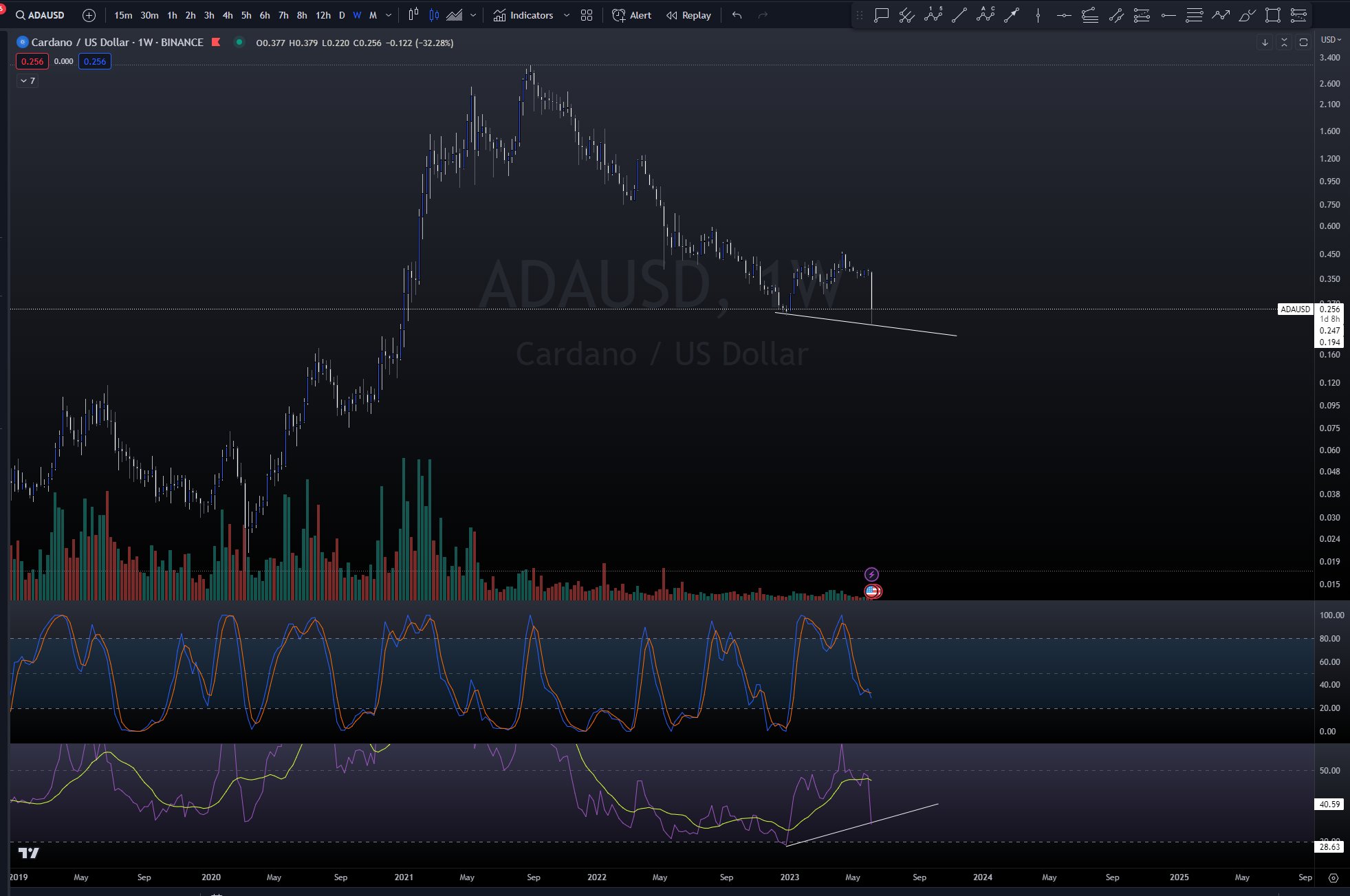Click the 1d 8h countdown label
Image resolution: width=1350 pixels, height=896 pixels.
tap(1329, 319)
